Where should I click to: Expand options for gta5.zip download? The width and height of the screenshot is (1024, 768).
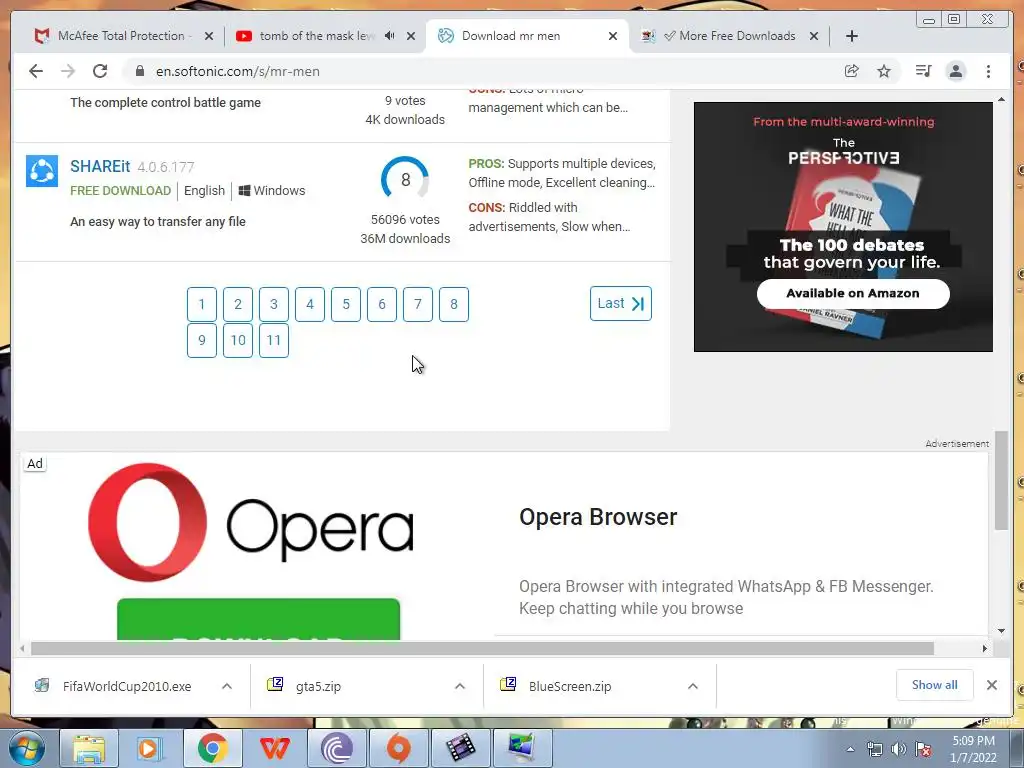coord(460,686)
